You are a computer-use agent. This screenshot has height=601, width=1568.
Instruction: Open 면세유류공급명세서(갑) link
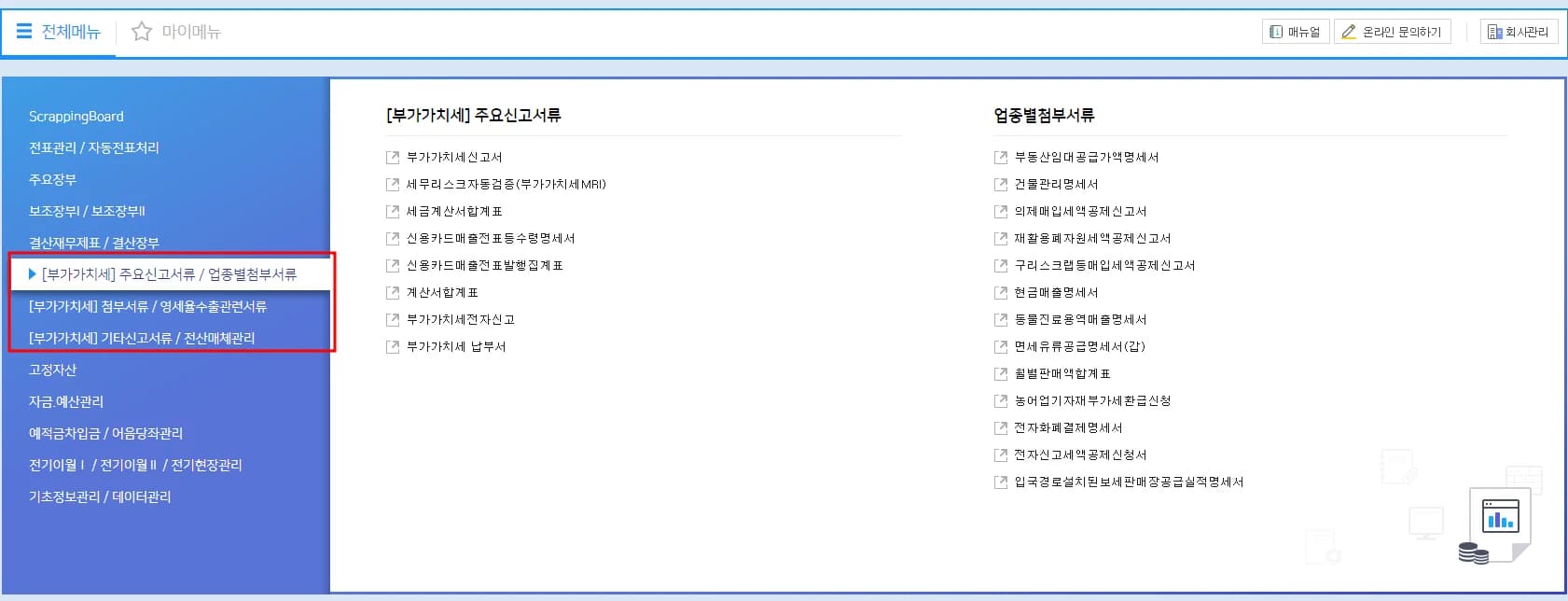click(1080, 347)
